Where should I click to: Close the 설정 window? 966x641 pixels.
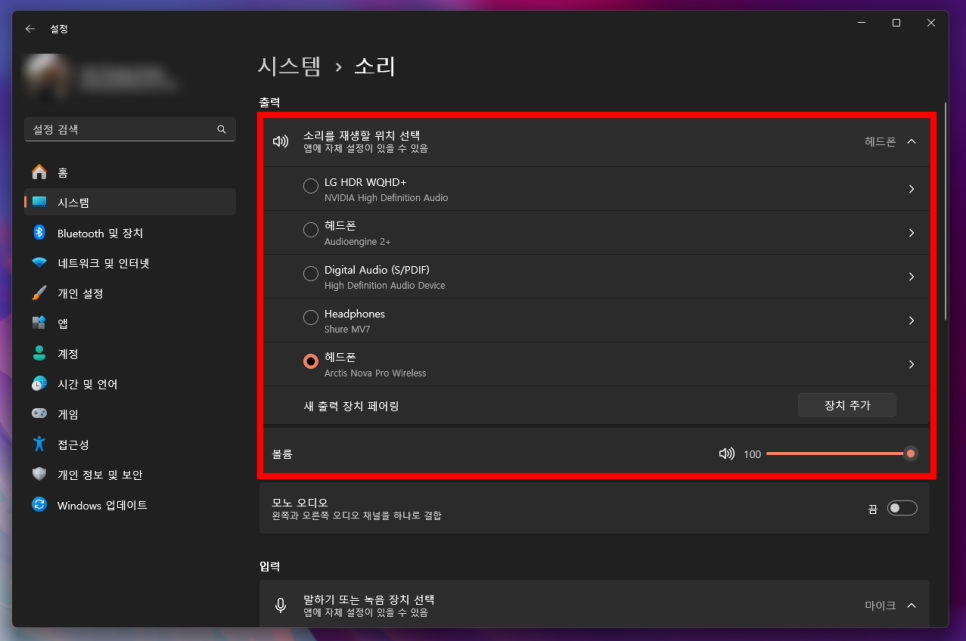[931, 23]
